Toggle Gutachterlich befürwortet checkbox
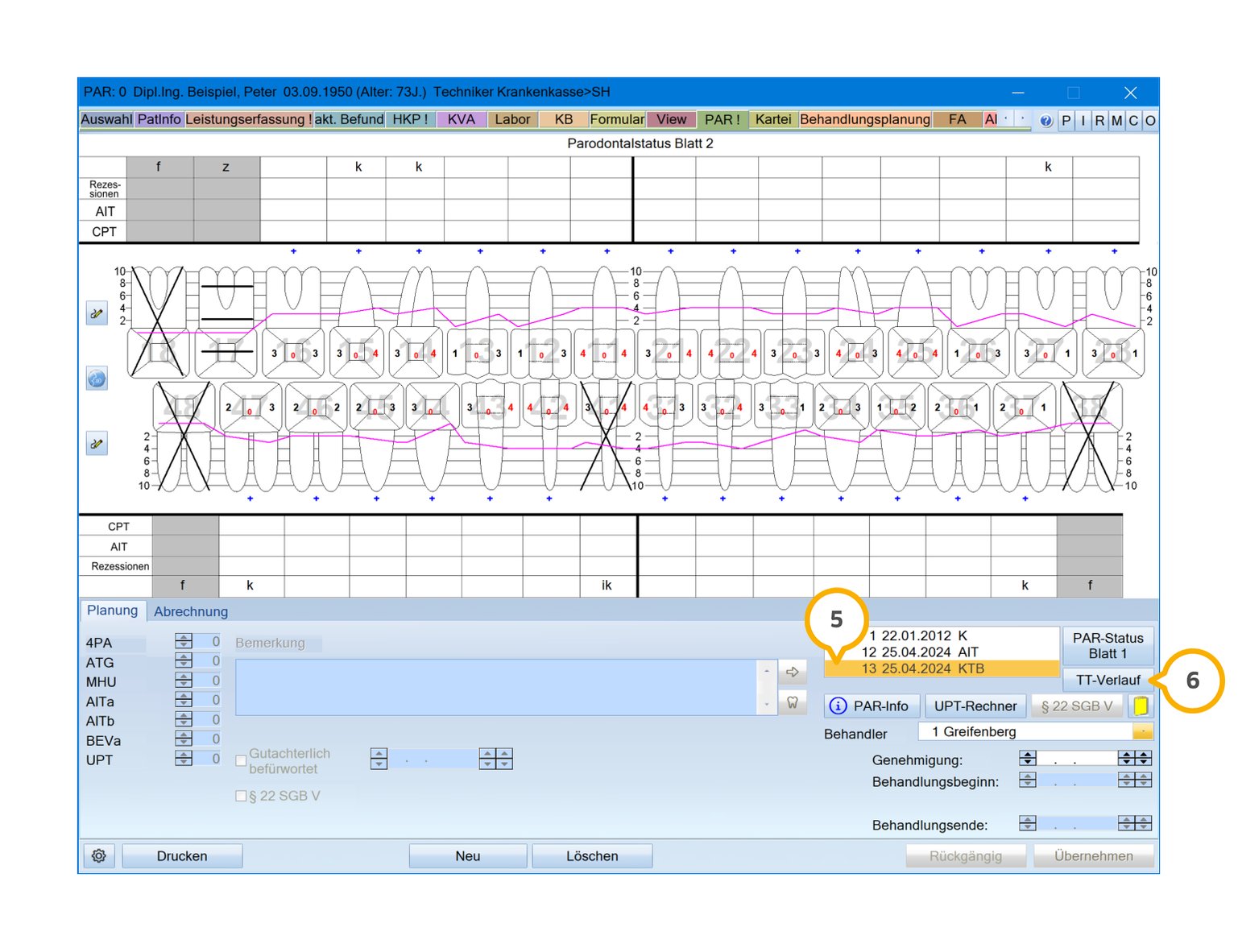 coord(241,760)
